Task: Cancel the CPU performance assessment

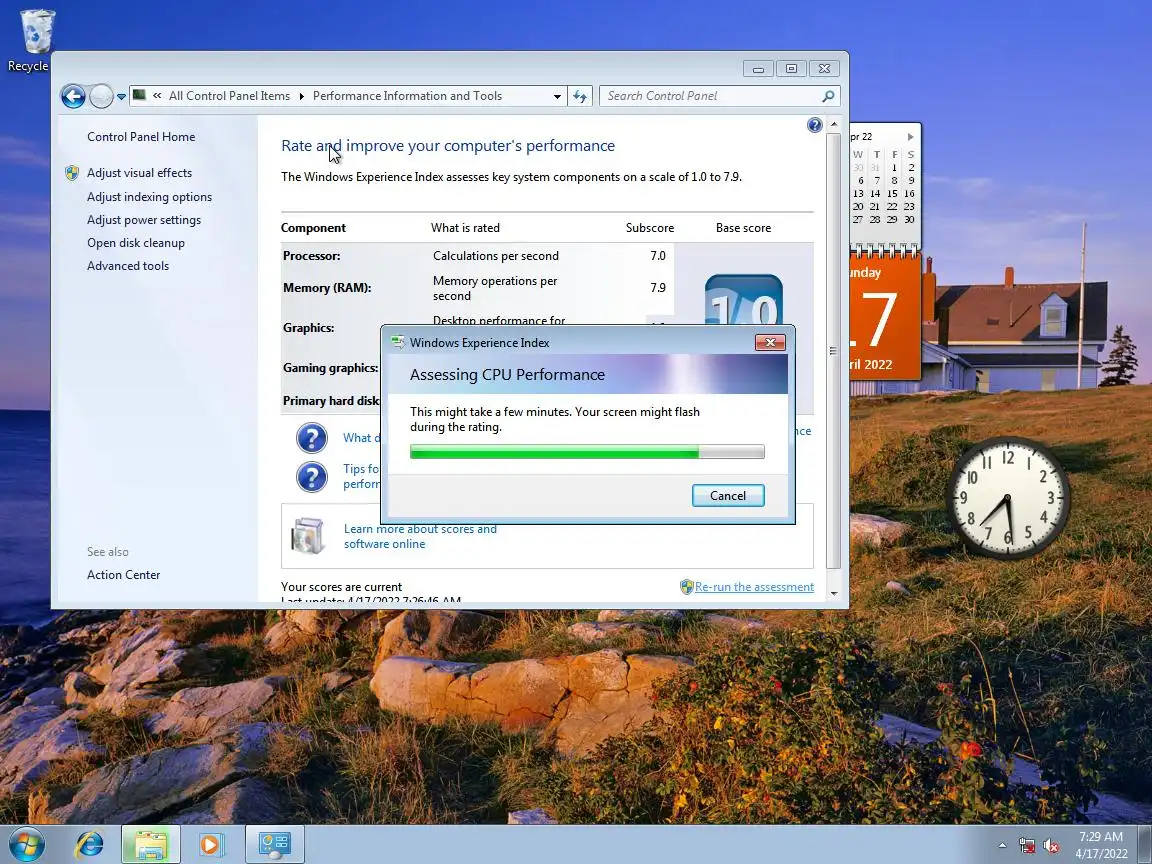Action: [x=727, y=495]
